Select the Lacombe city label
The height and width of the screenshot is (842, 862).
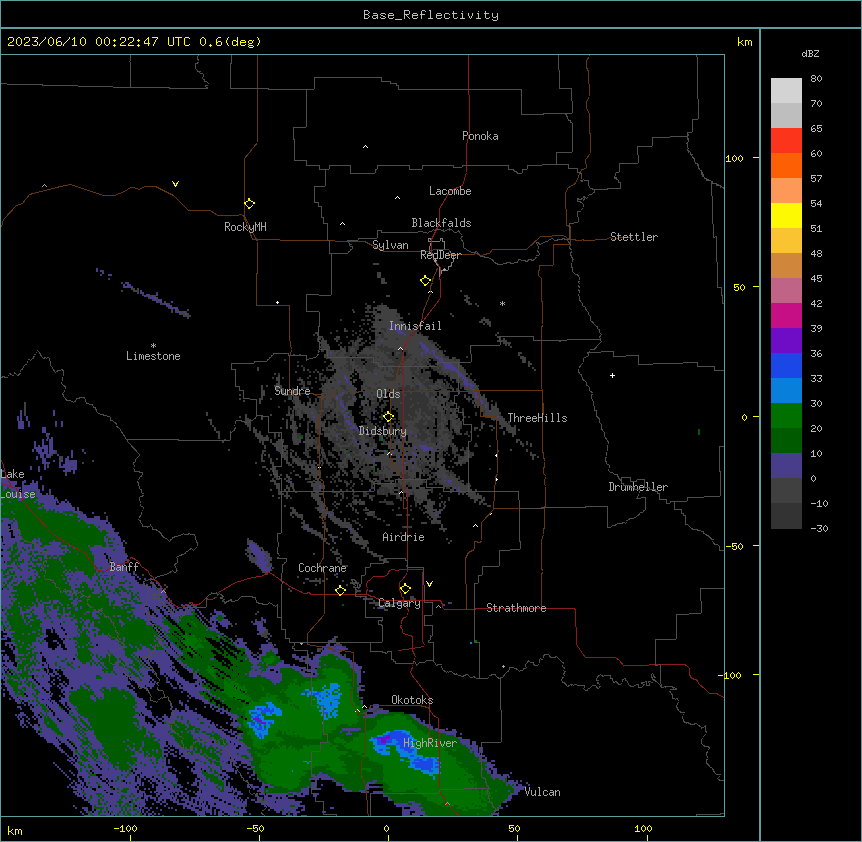pyautogui.click(x=450, y=191)
